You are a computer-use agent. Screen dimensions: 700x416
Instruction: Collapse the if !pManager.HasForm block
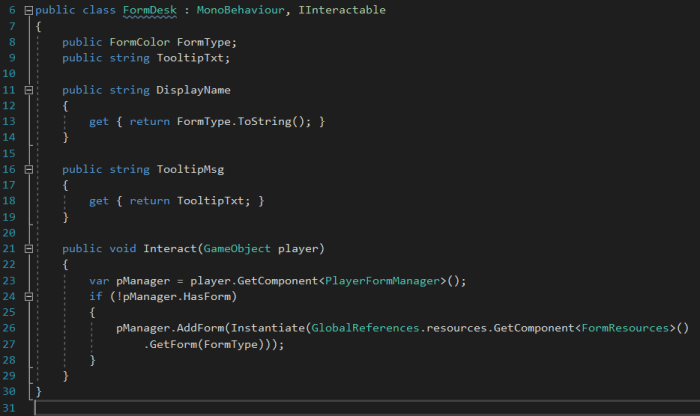pyautogui.click(x=29, y=296)
